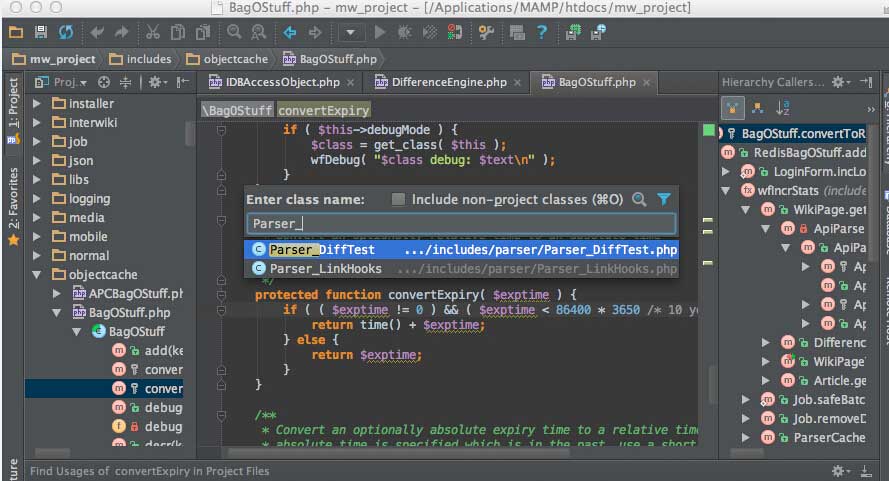
Task: Click the last toolbar deployment icon
Action: pos(598,32)
